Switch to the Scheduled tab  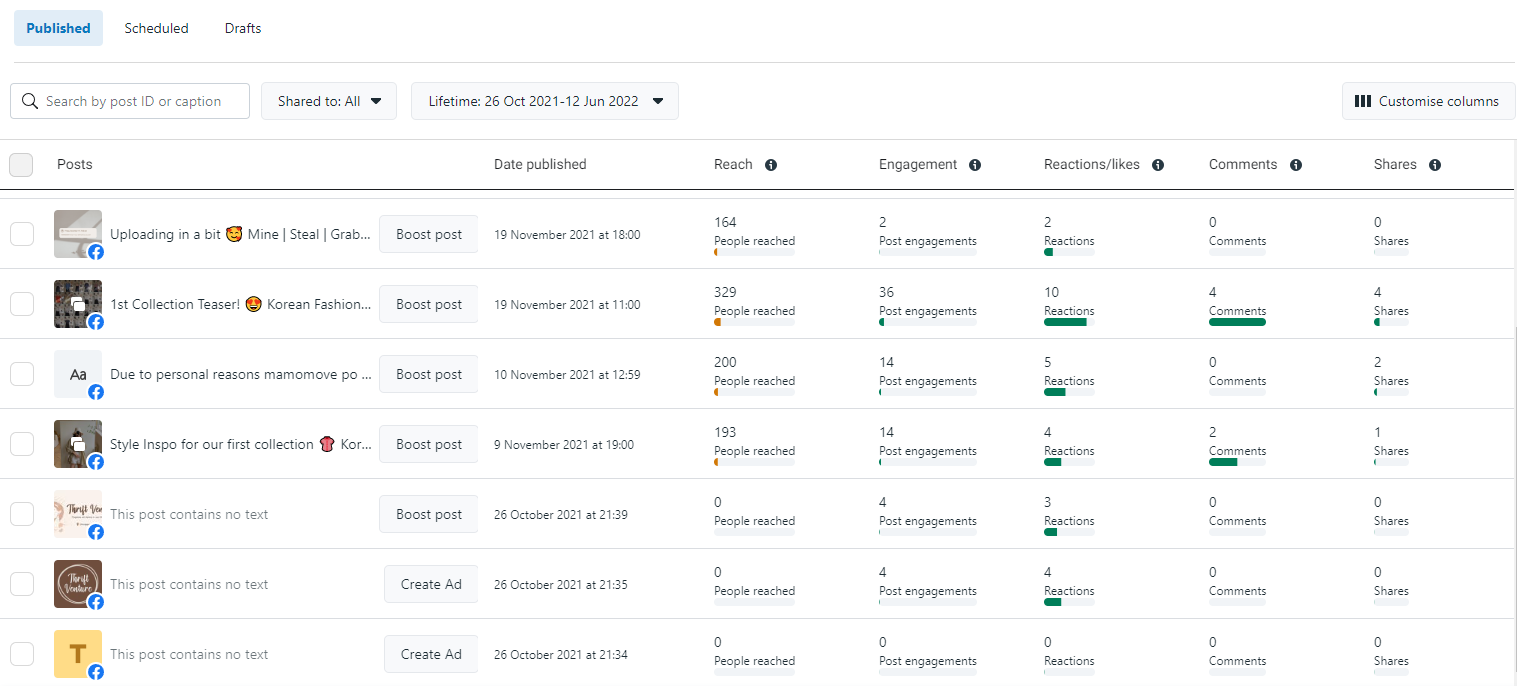coord(156,28)
